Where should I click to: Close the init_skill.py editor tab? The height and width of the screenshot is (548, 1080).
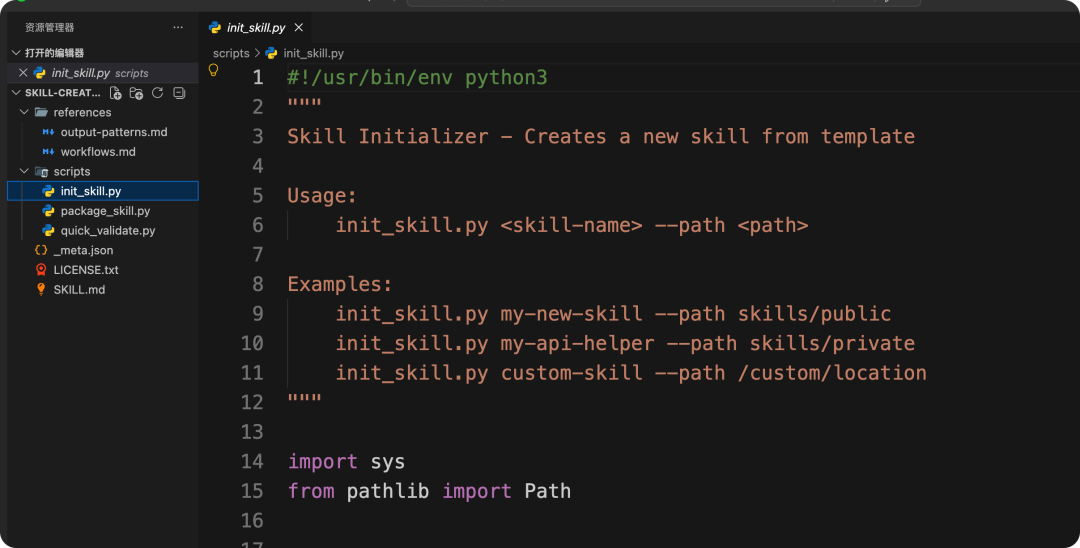pos(299,28)
